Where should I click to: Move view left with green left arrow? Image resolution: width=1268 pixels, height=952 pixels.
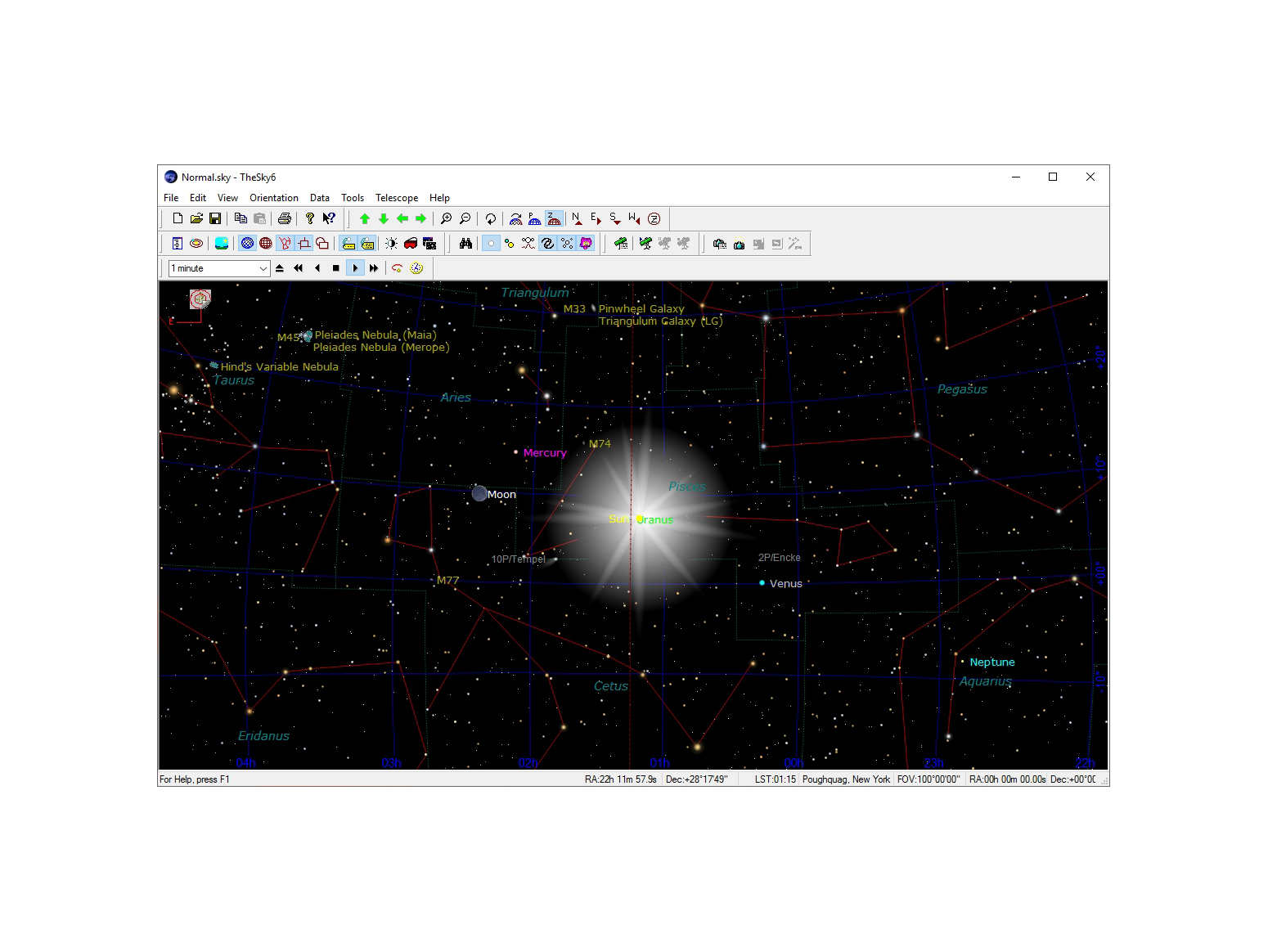tap(402, 218)
